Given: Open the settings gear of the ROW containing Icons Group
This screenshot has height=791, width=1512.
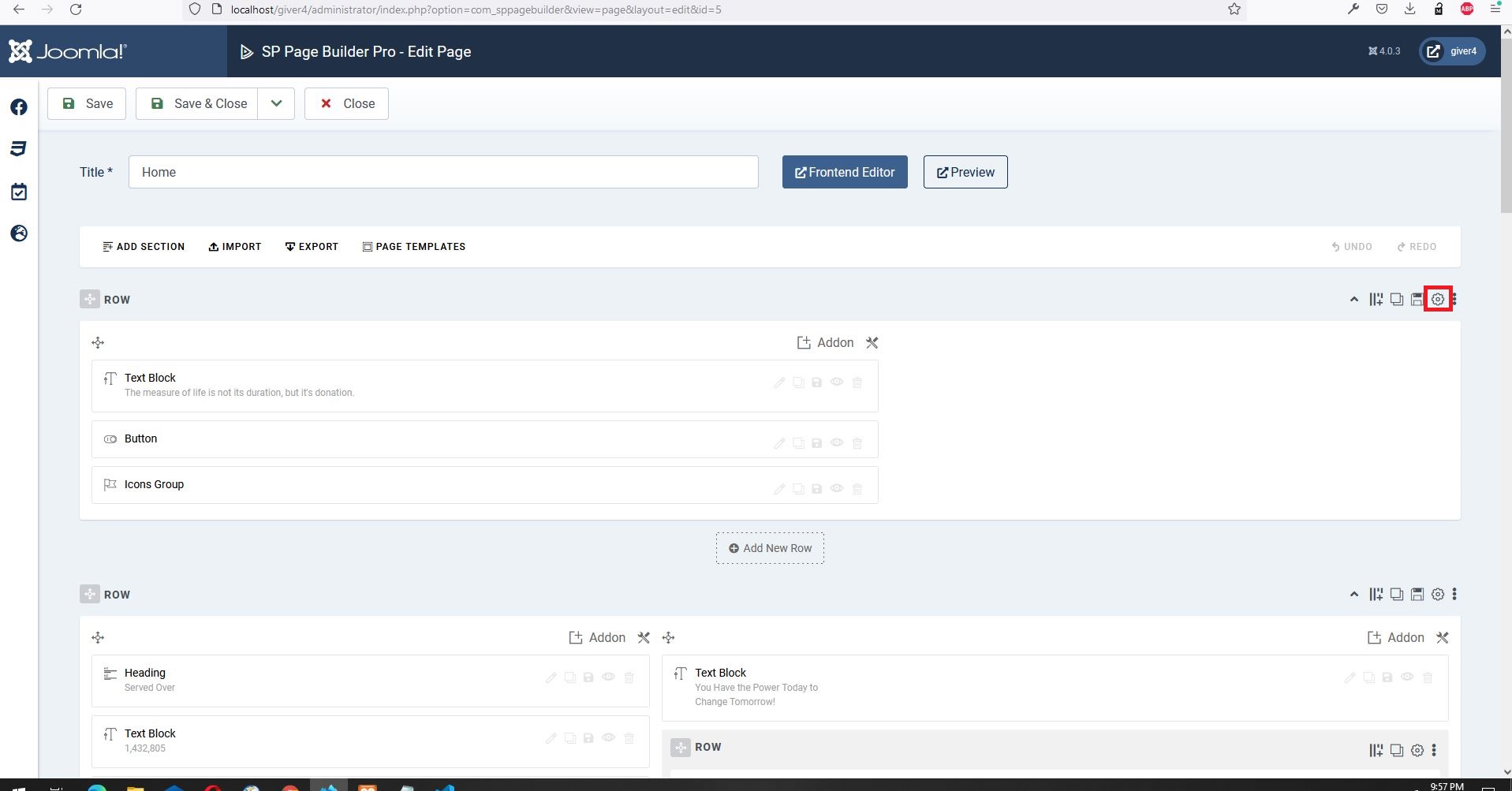Looking at the screenshot, I should tap(1438, 300).
